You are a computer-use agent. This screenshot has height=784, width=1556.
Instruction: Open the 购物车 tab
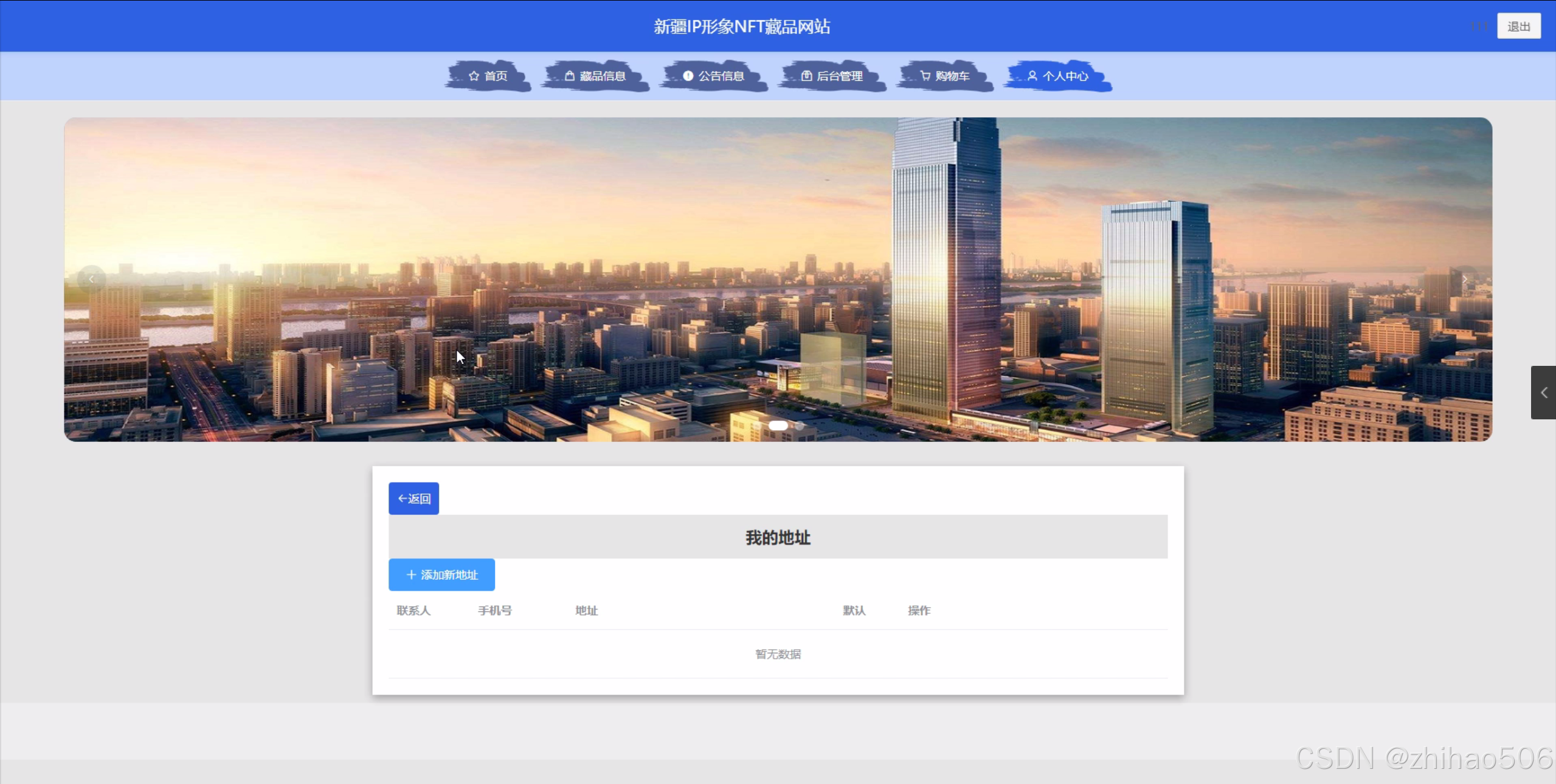click(x=950, y=75)
